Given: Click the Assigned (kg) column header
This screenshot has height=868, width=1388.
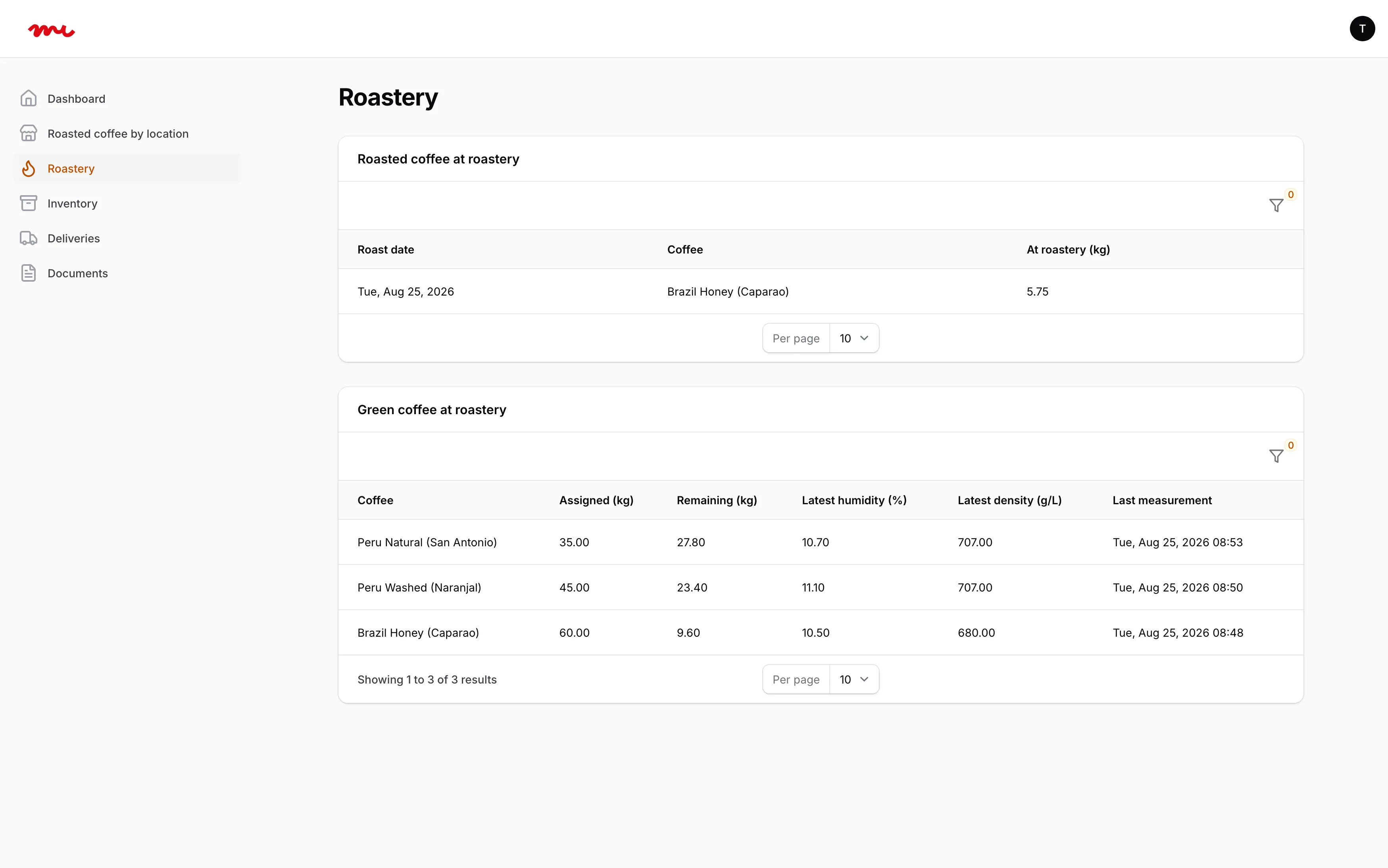Looking at the screenshot, I should coord(596,501).
